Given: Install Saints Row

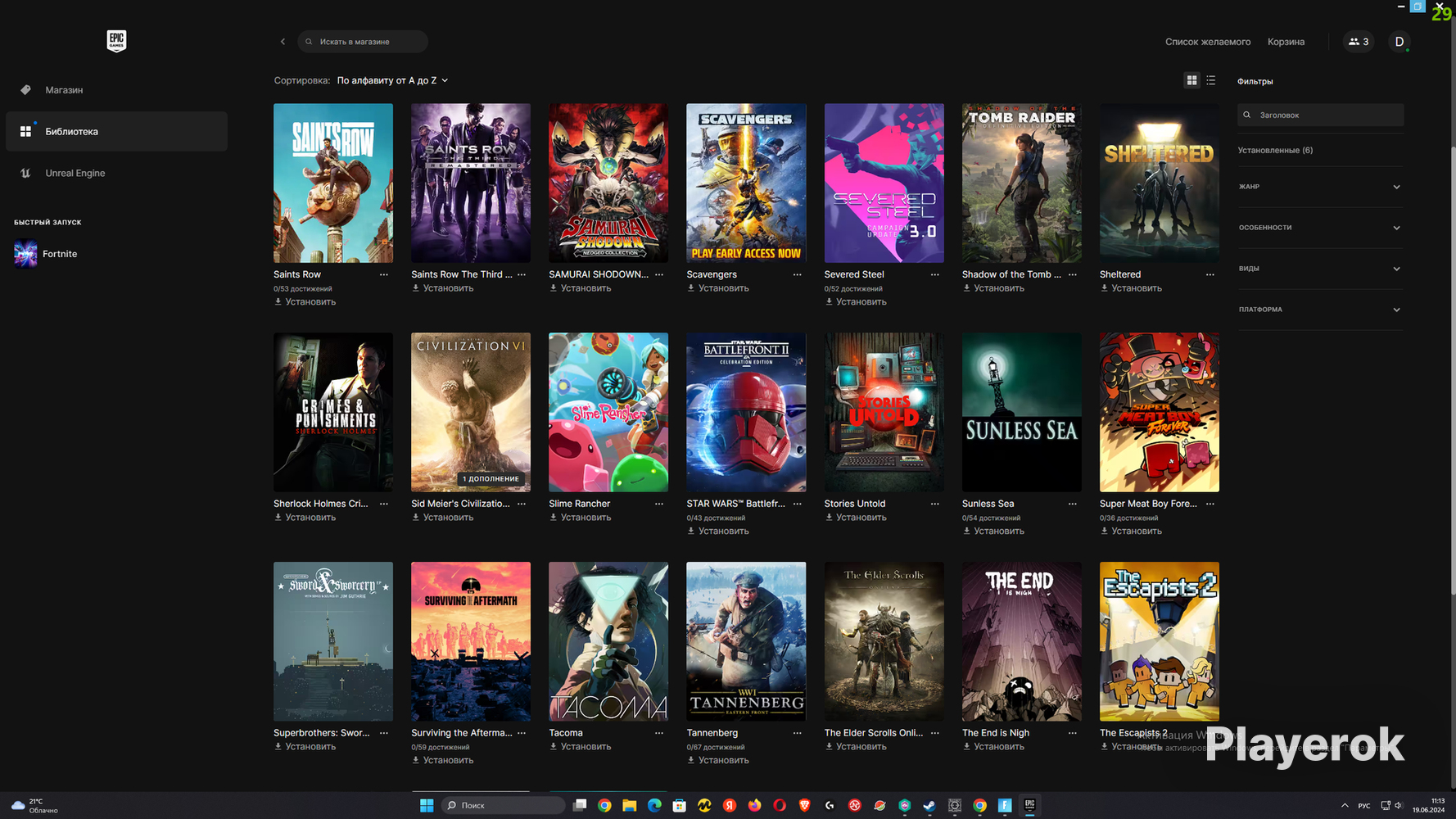Looking at the screenshot, I should pos(305,302).
